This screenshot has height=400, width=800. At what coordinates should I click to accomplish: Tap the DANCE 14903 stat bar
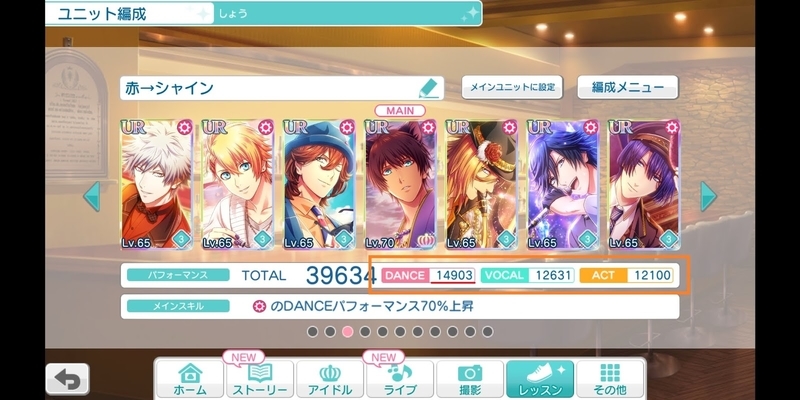429,276
